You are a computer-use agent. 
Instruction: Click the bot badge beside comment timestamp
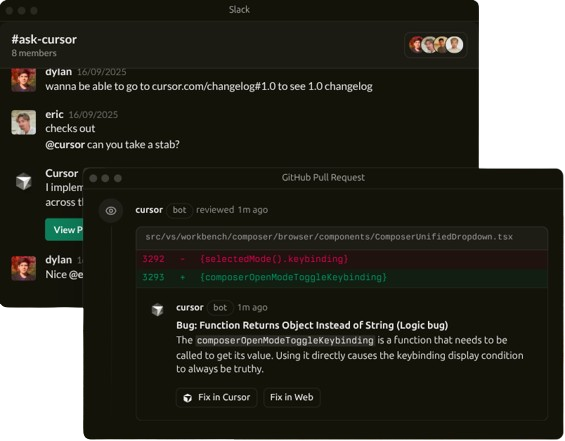click(220, 307)
